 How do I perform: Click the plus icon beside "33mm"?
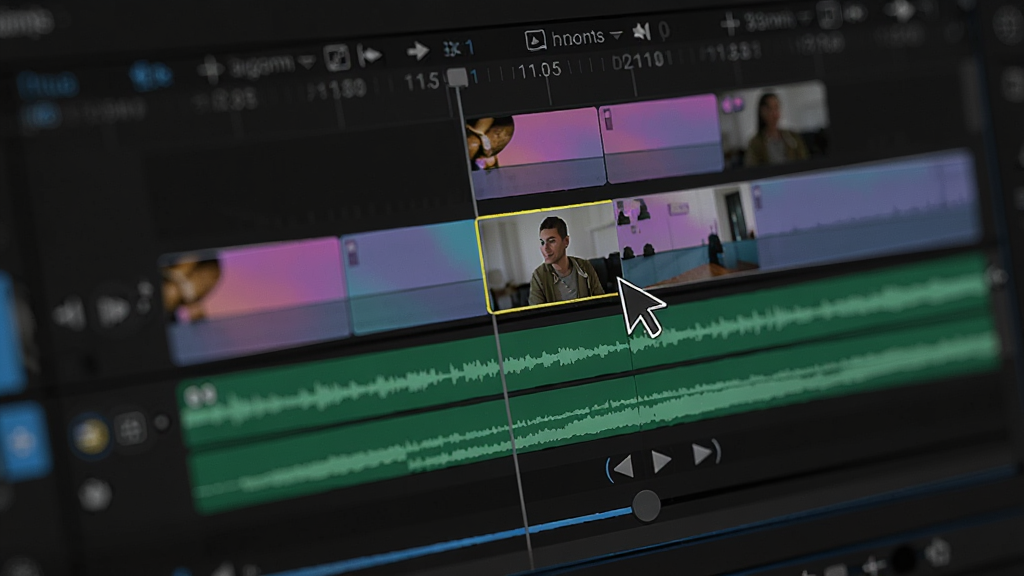tap(729, 24)
